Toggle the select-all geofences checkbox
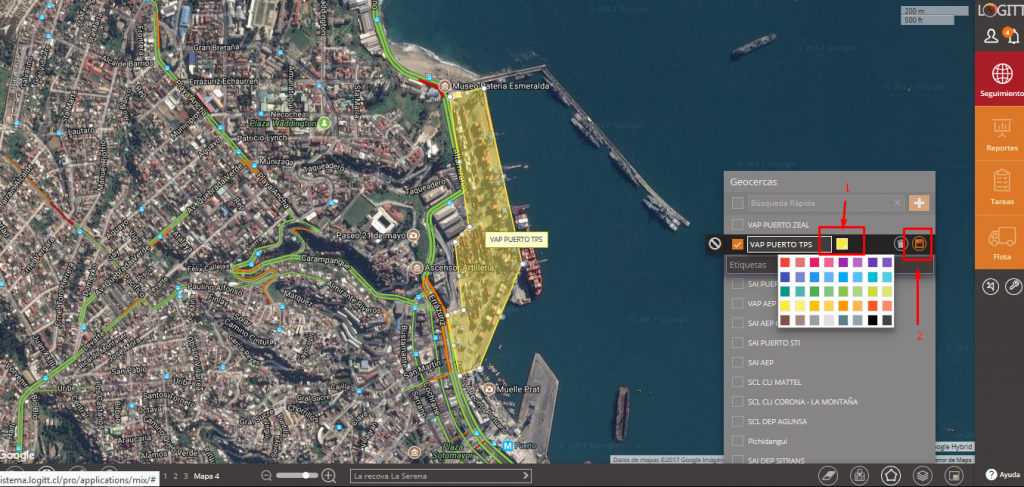This screenshot has width=1024, height=487. pos(737,203)
